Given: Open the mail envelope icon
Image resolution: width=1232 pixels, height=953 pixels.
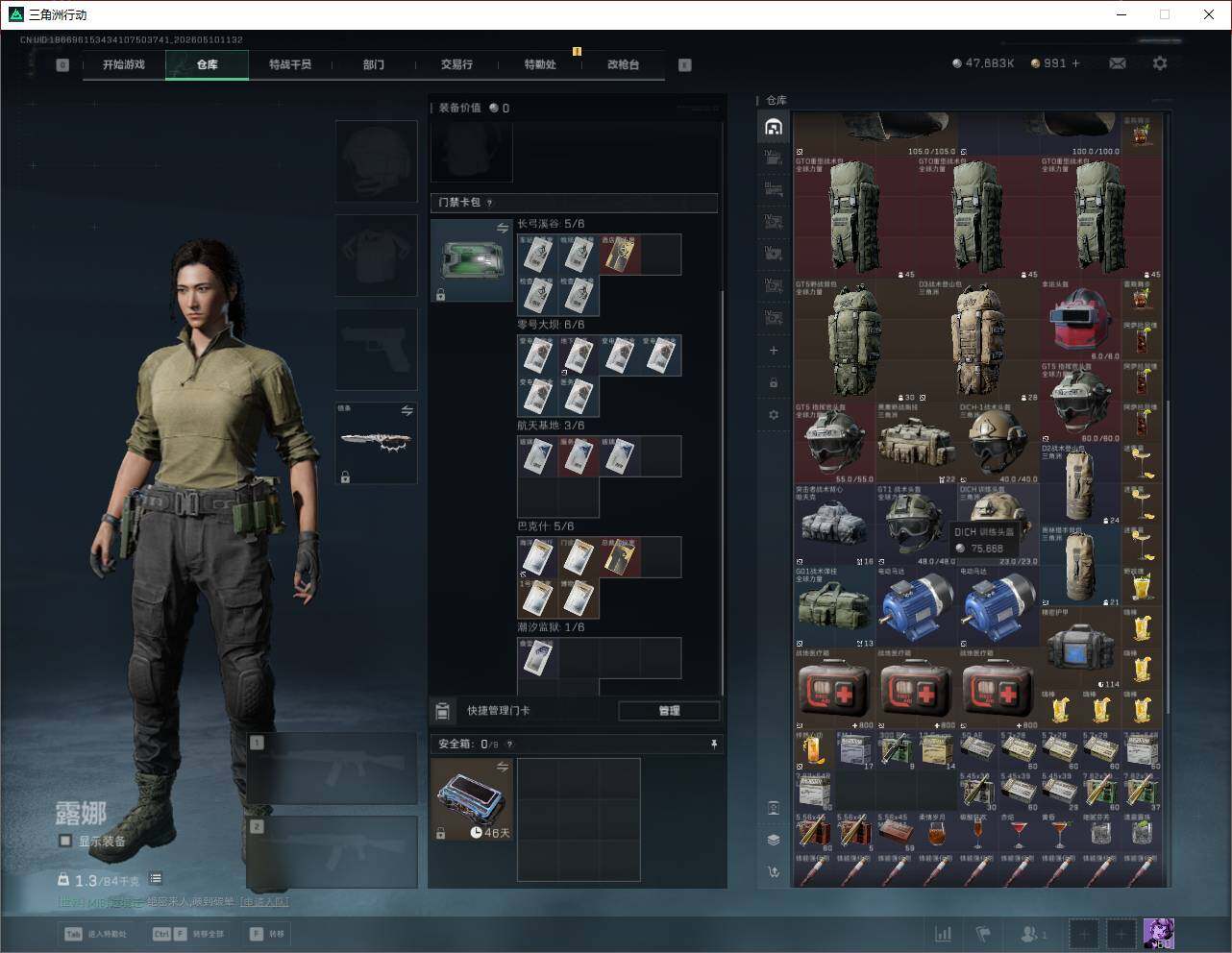Looking at the screenshot, I should tap(1118, 63).
